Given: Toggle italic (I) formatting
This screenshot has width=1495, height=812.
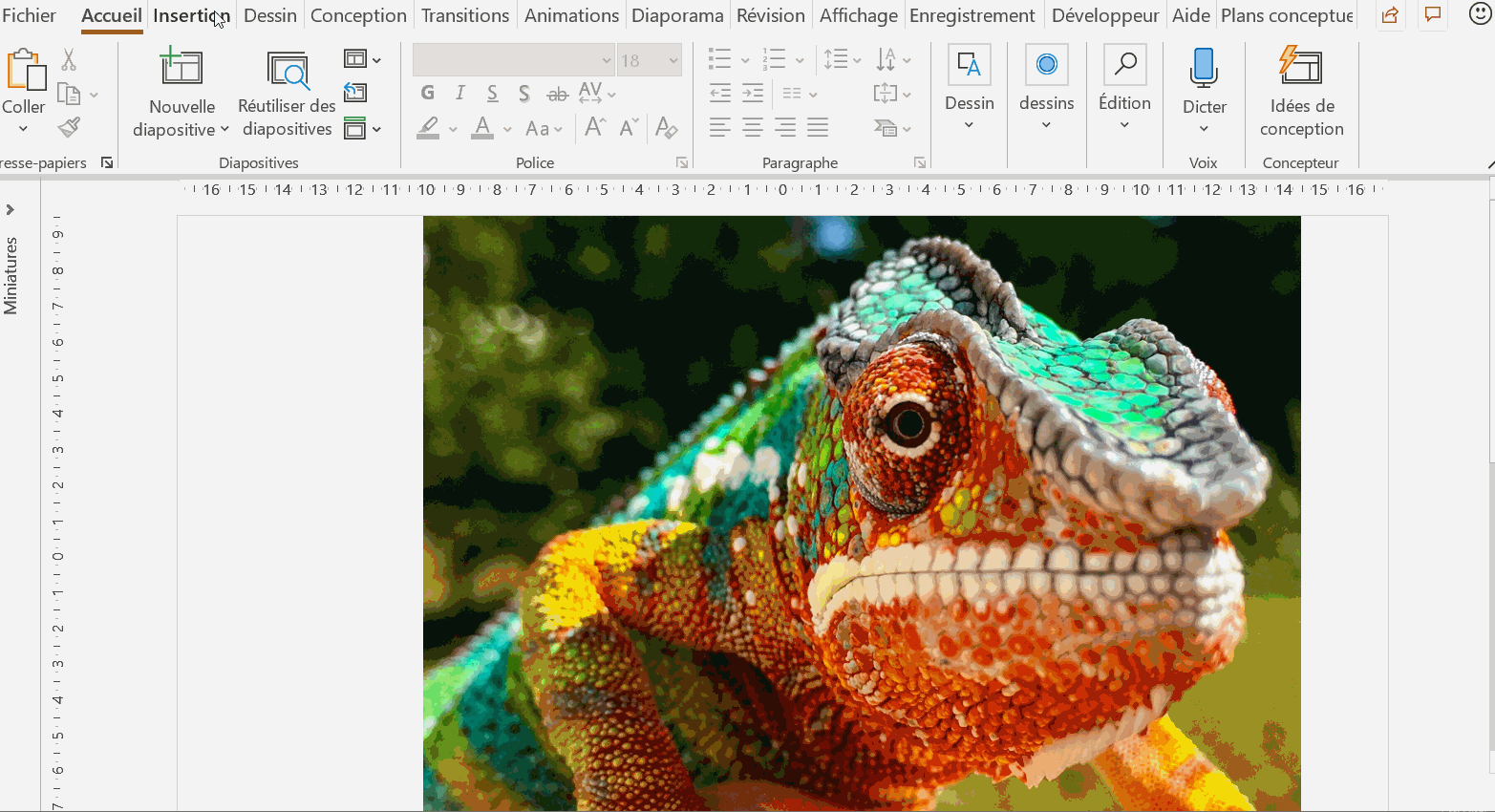Looking at the screenshot, I should [x=460, y=93].
